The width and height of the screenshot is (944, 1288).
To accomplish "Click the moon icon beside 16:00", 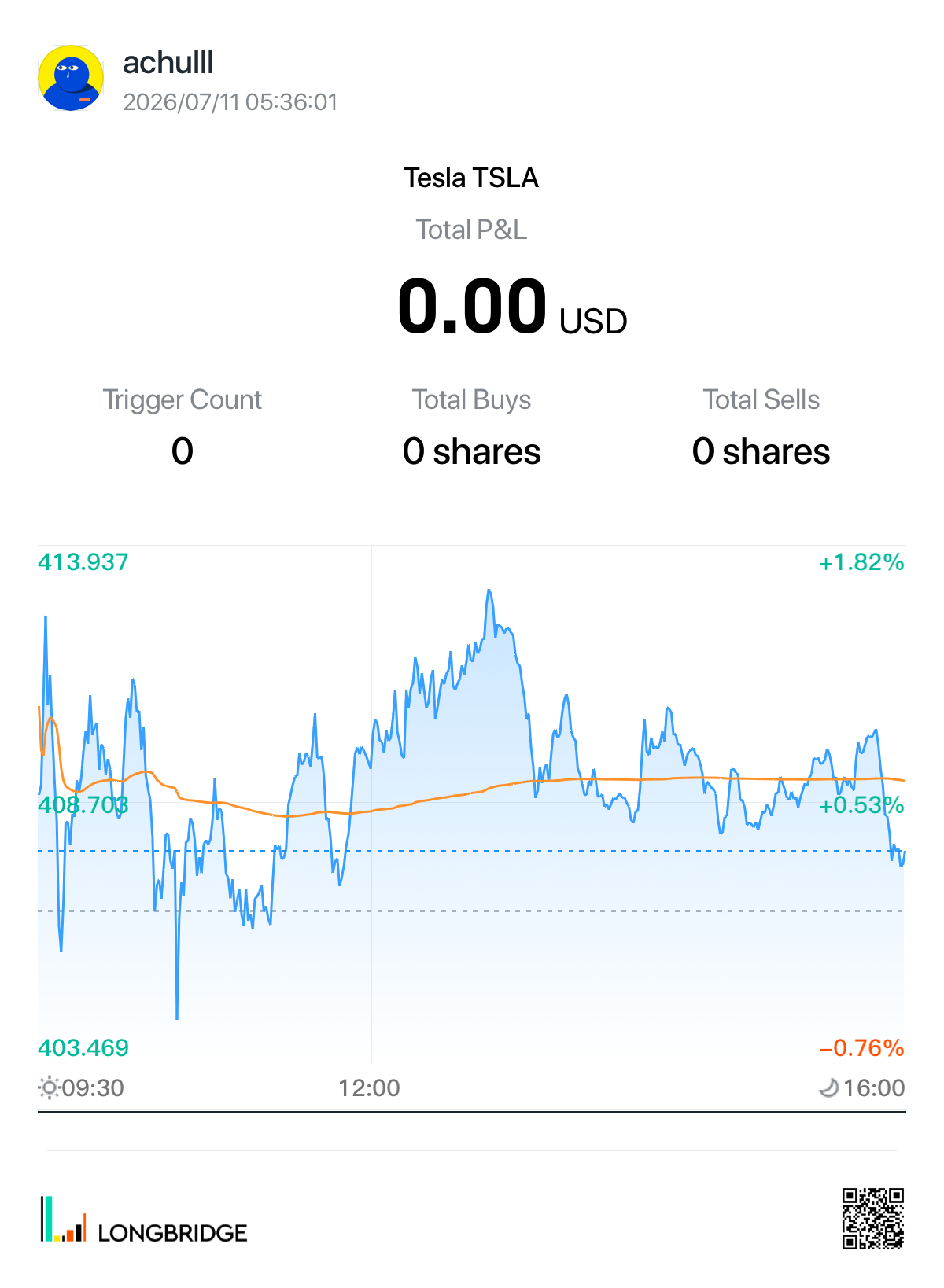I will click(x=829, y=1088).
